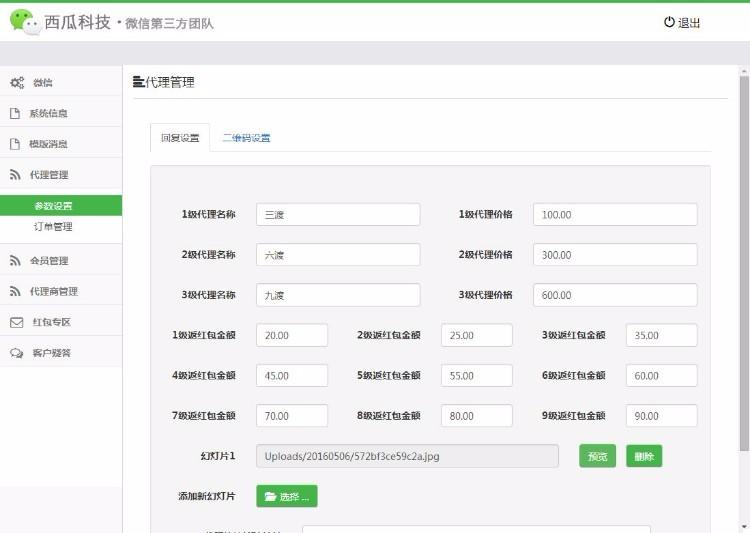
Task: Click the RSS icon beside 代理管理
Action: coord(15,175)
